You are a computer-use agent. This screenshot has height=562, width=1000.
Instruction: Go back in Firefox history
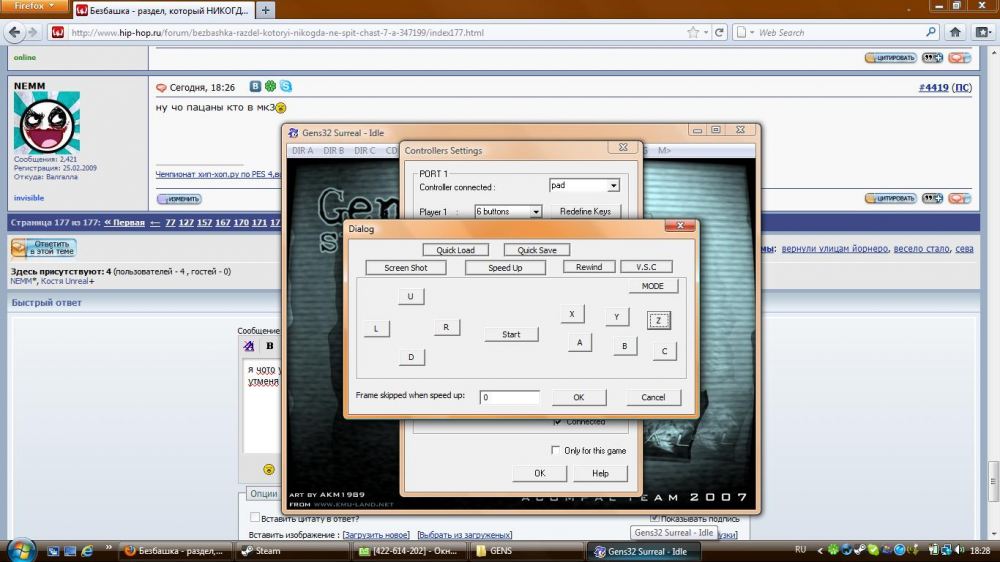pos(15,33)
